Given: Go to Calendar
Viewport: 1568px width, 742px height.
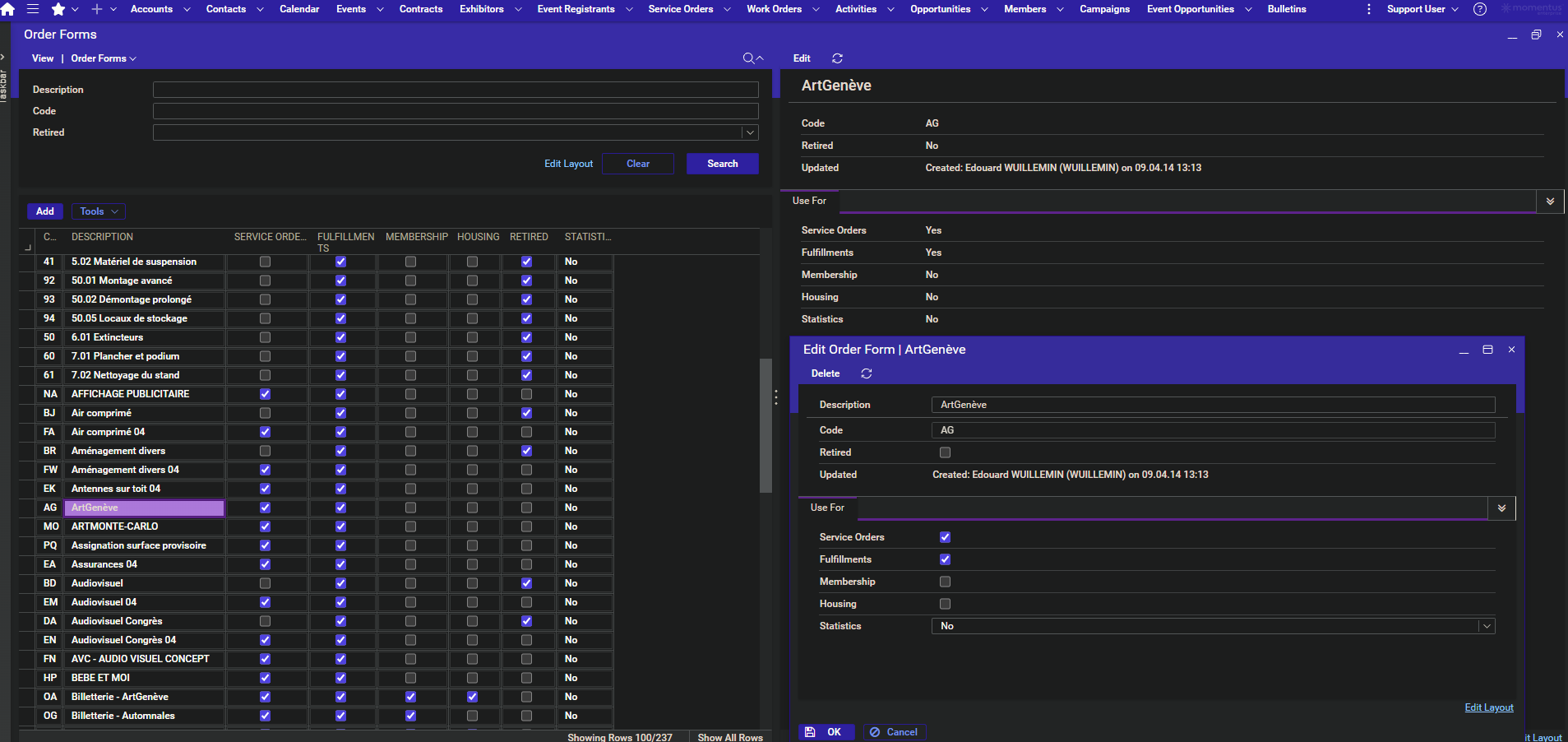Looking at the screenshot, I should [299, 9].
